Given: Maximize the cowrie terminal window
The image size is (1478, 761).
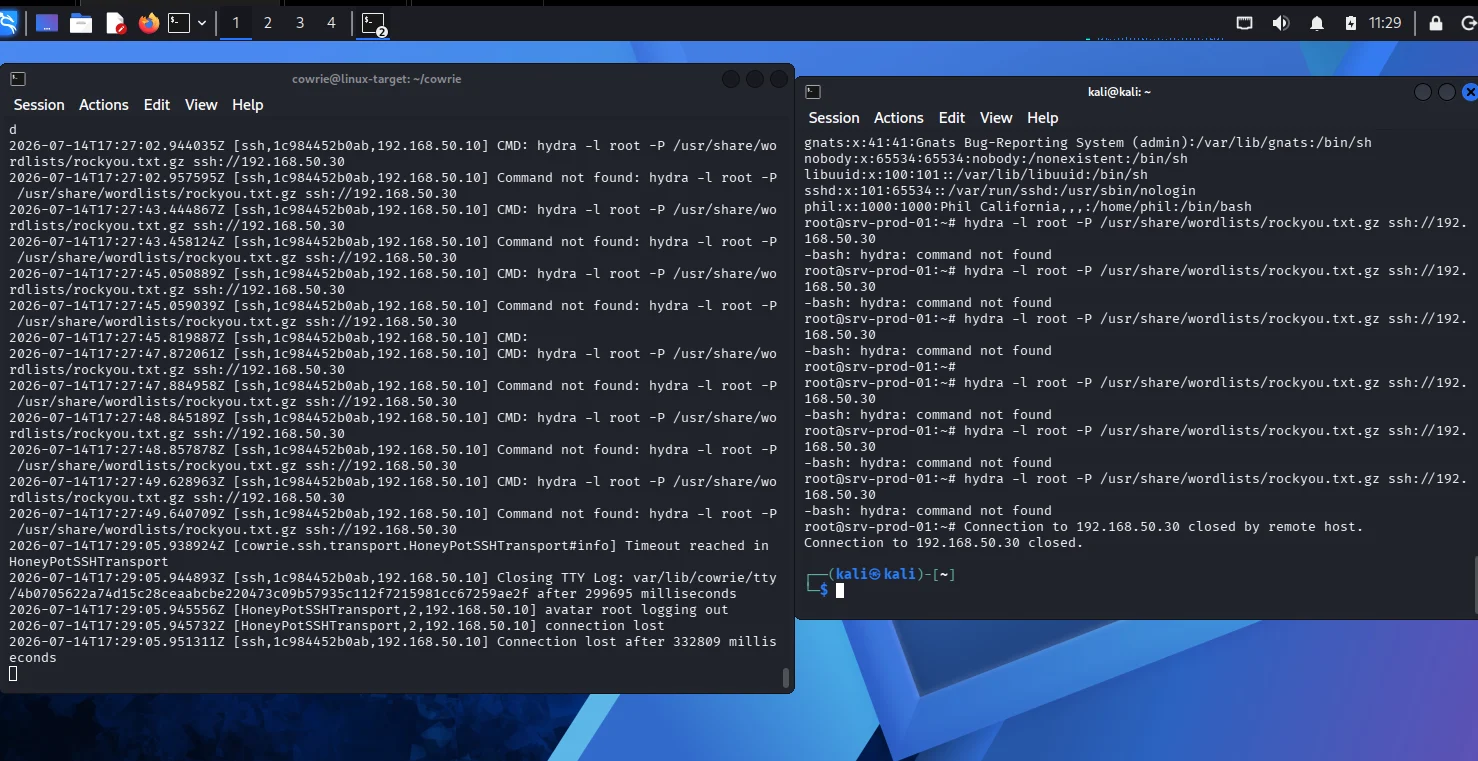Looking at the screenshot, I should (755, 79).
